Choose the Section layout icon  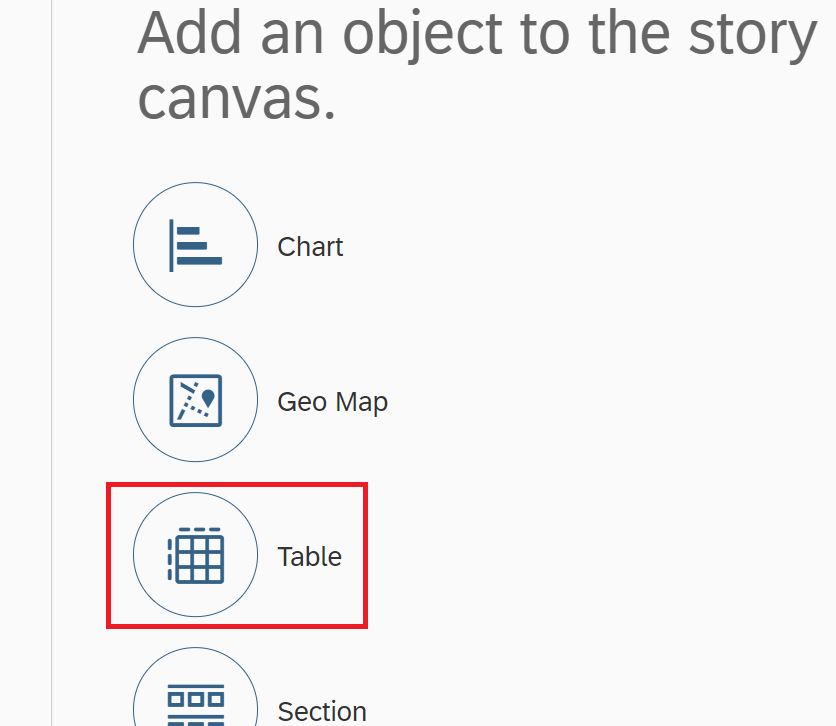(196, 704)
